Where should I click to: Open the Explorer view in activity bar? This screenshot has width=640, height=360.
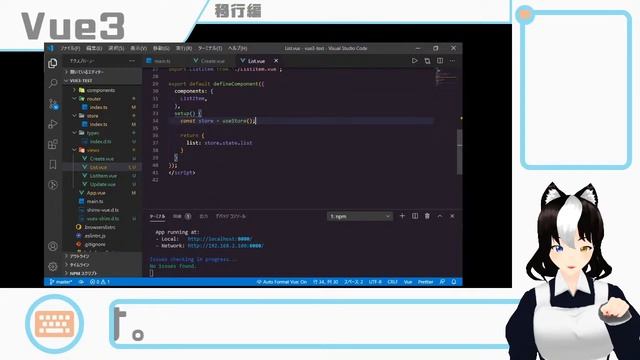coord(53,63)
